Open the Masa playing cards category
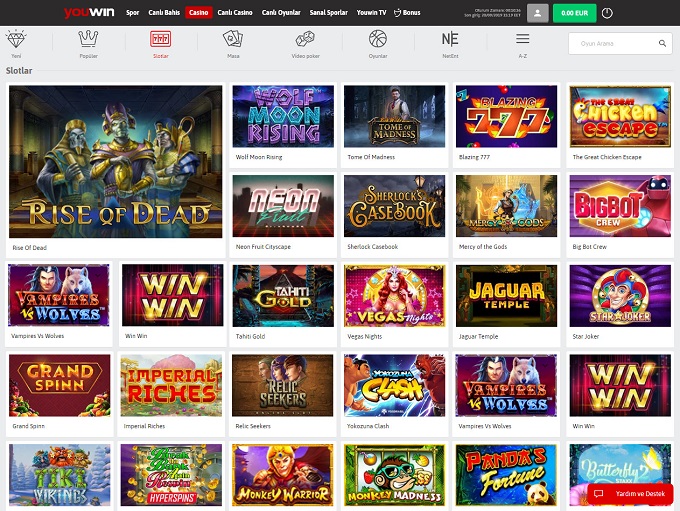Screen dimensions: 680x511 [x=233, y=39]
